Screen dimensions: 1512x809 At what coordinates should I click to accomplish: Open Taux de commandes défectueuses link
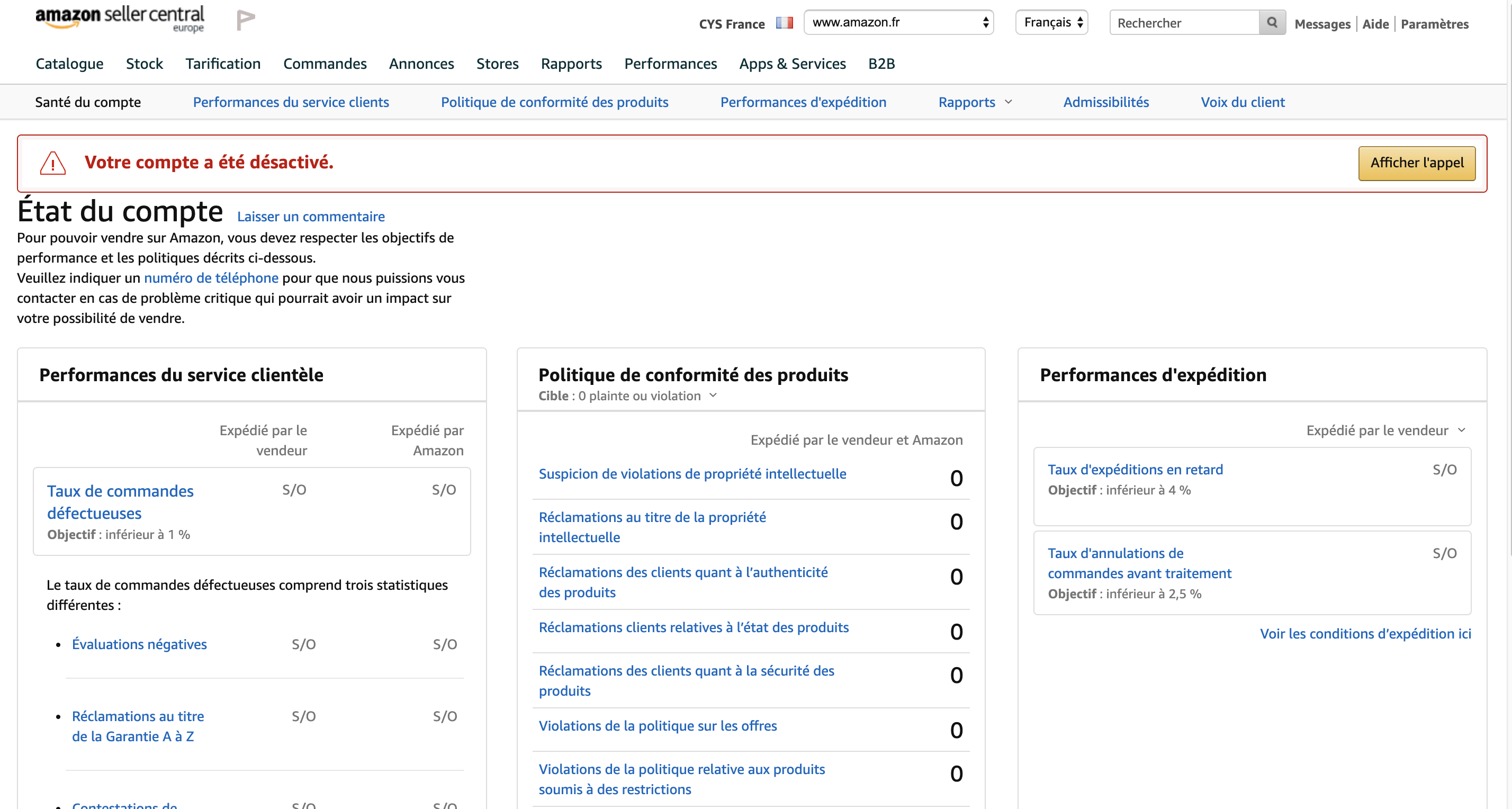(x=120, y=502)
